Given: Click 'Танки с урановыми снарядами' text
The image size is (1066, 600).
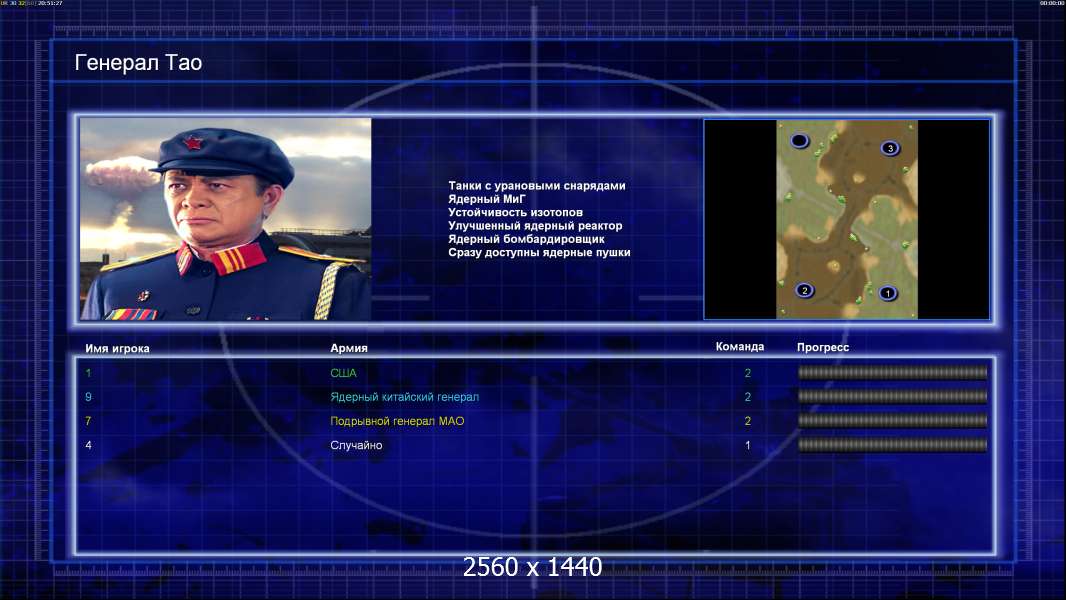Looking at the screenshot, I should 536,186.
